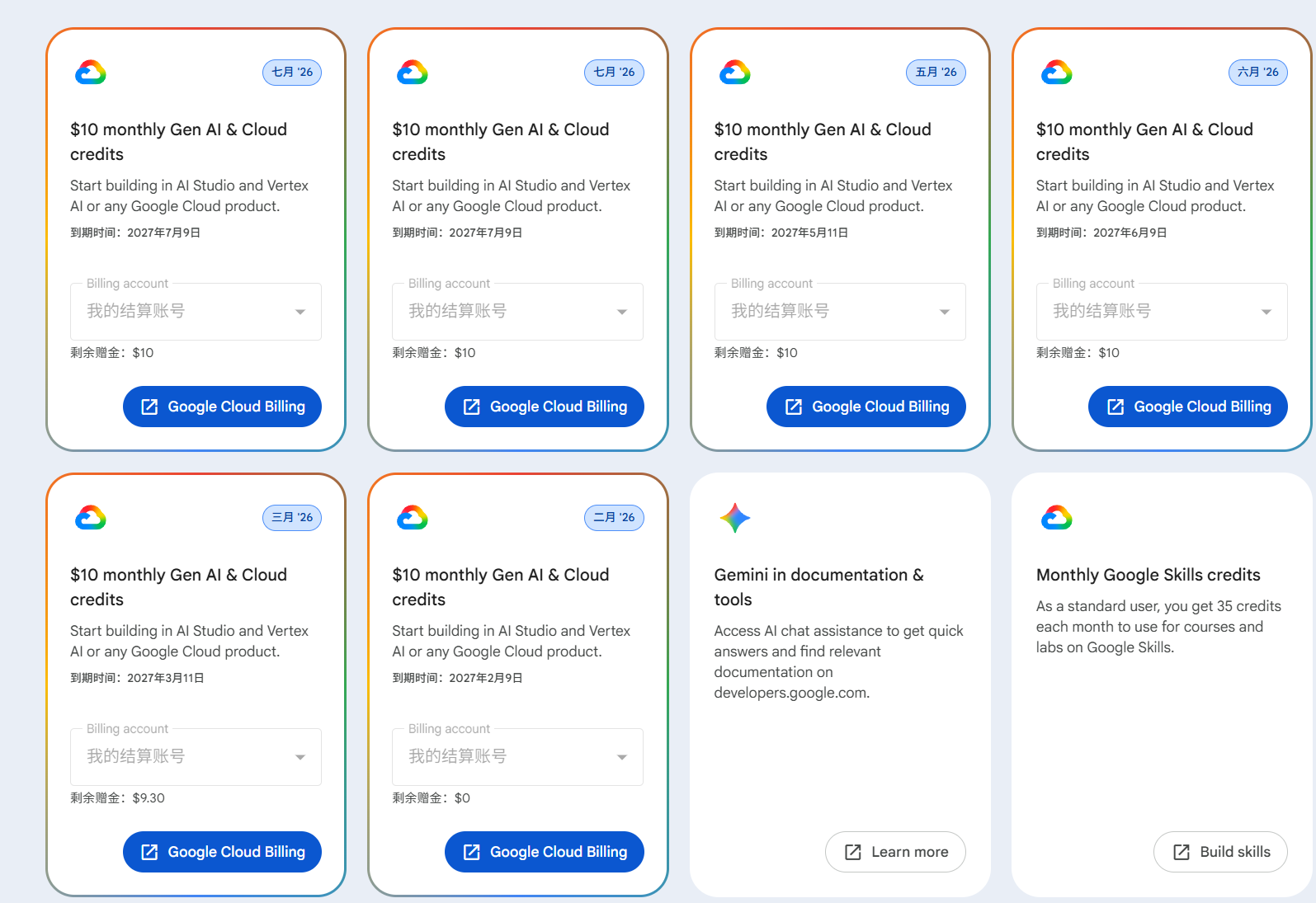Click the Google Cloud logo on the 六月 '26 card
Image resolution: width=1316 pixels, height=903 pixels.
(x=1056, y=73)
